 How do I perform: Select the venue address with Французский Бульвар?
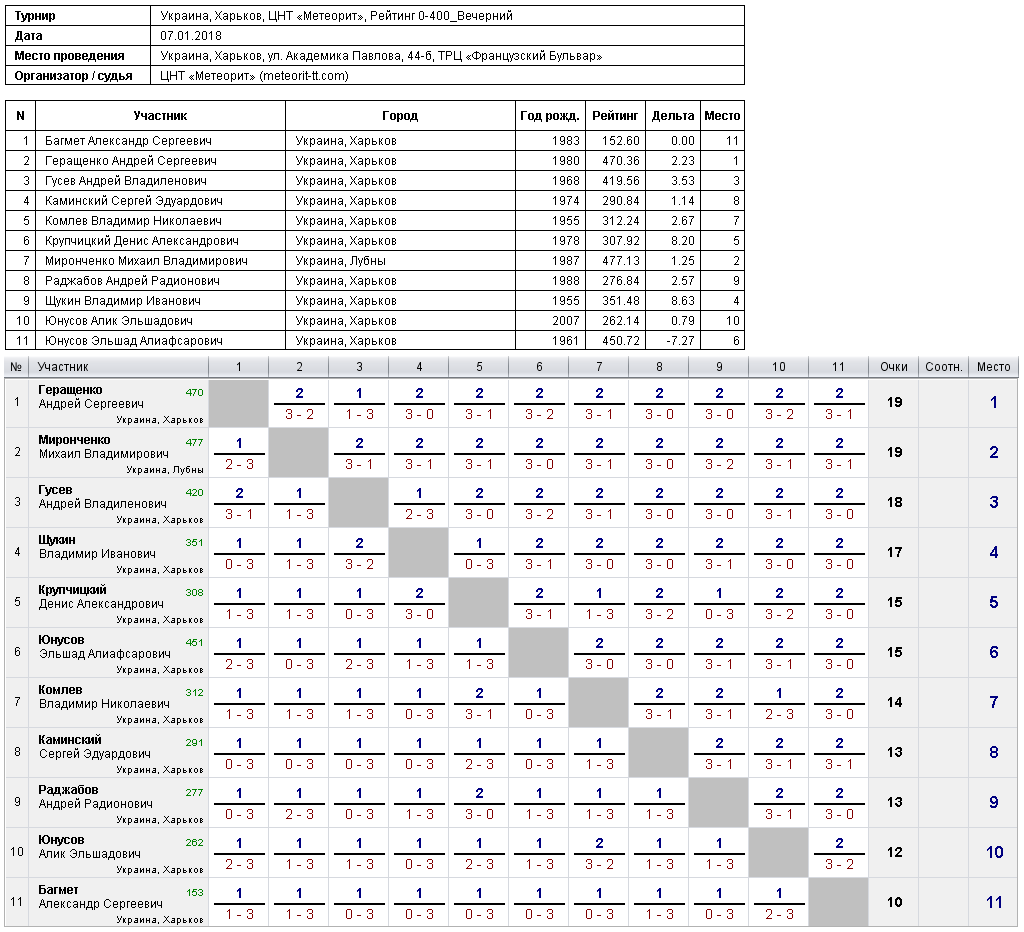tap(381, 56)
